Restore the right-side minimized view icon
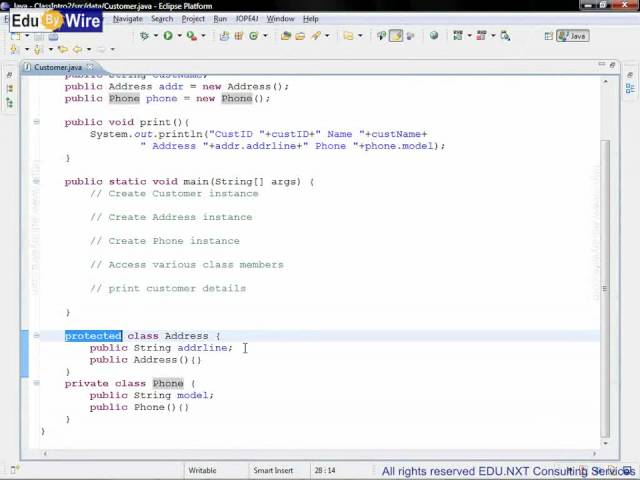Image resolution: width=640 pixels, height=480 pixels. coord(630,75)
